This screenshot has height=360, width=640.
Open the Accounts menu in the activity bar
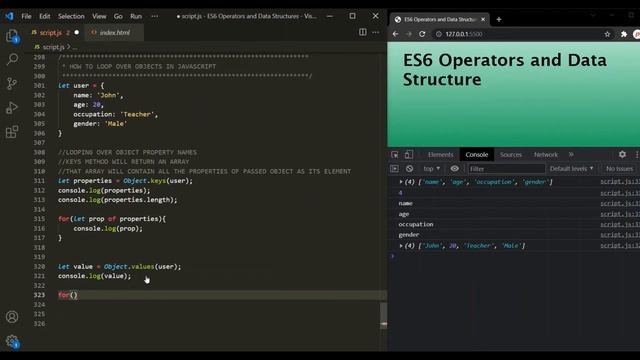[x=12, y=317]
